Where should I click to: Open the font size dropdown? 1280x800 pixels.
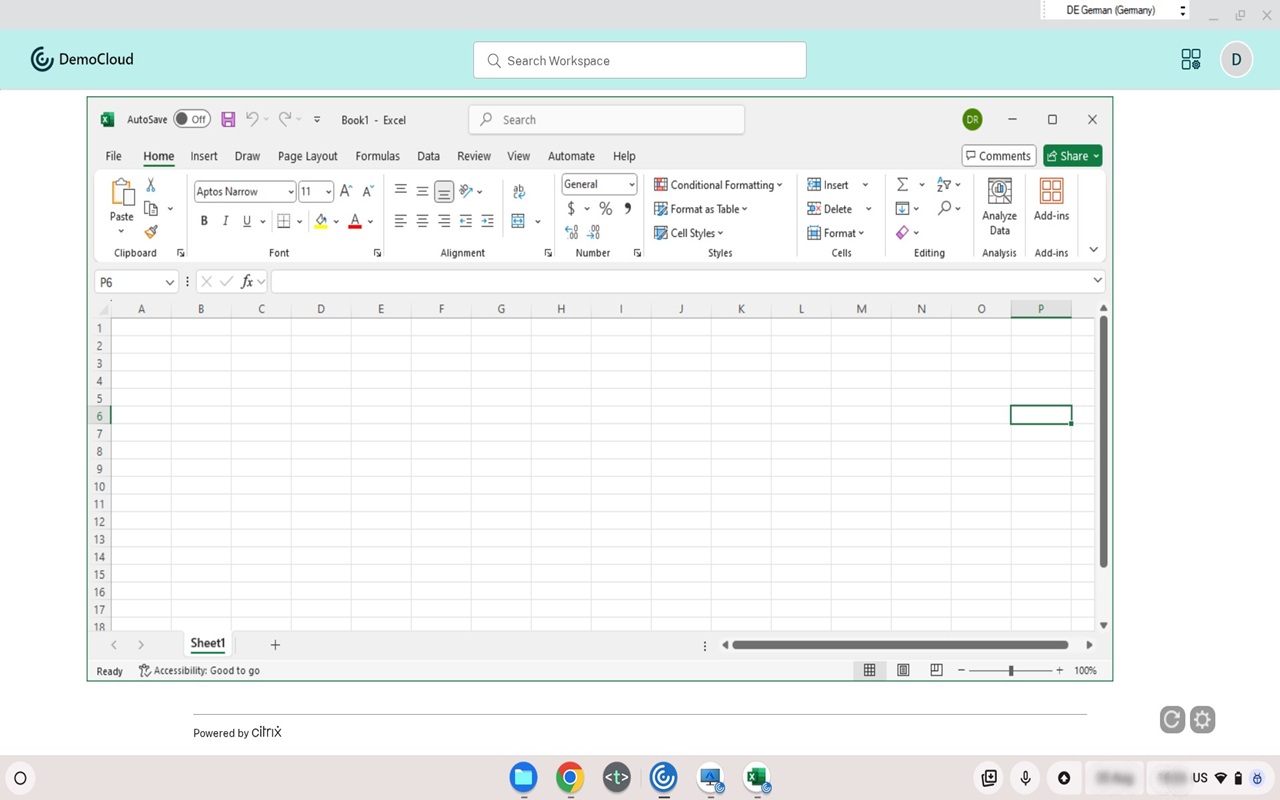pos(328,192)
